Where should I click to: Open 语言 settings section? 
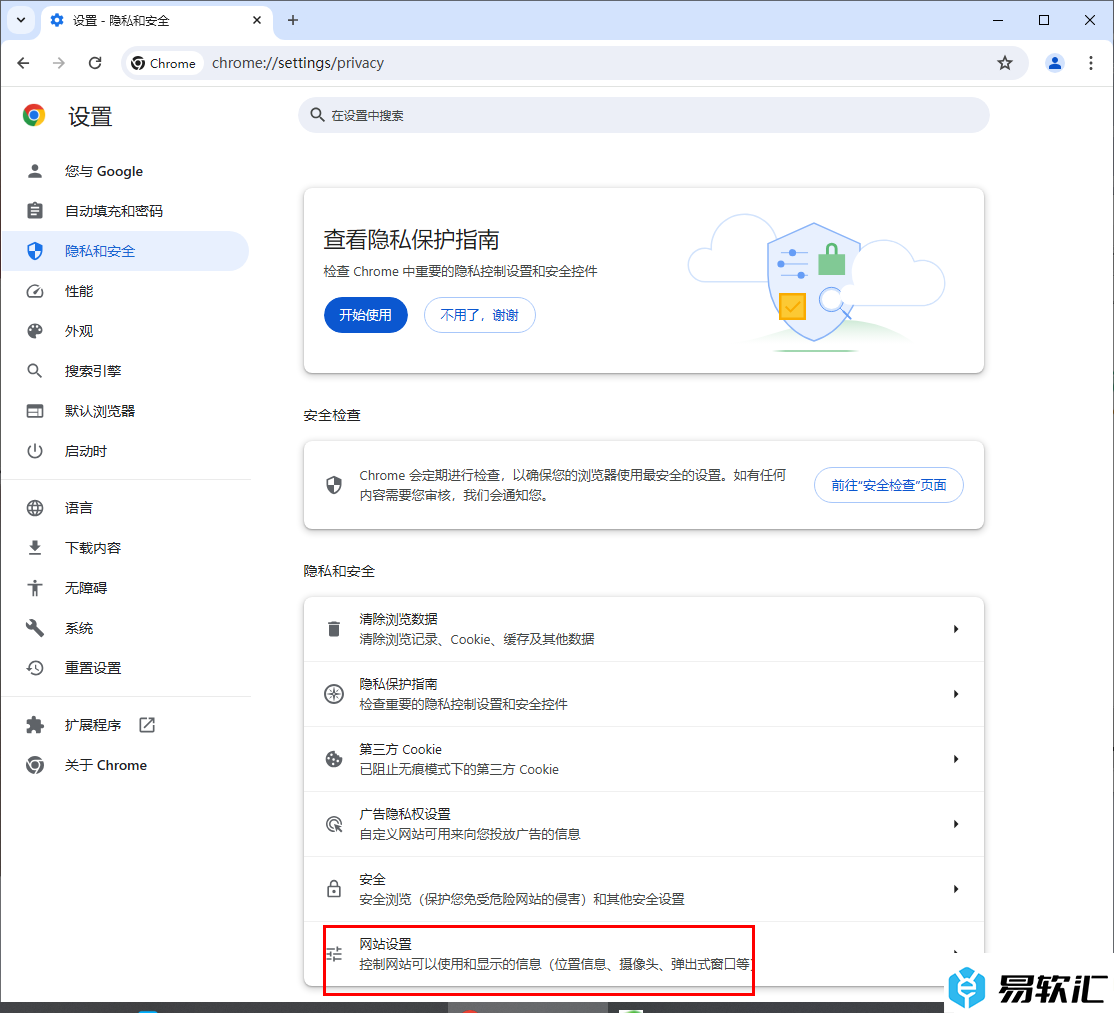point(125,508)
